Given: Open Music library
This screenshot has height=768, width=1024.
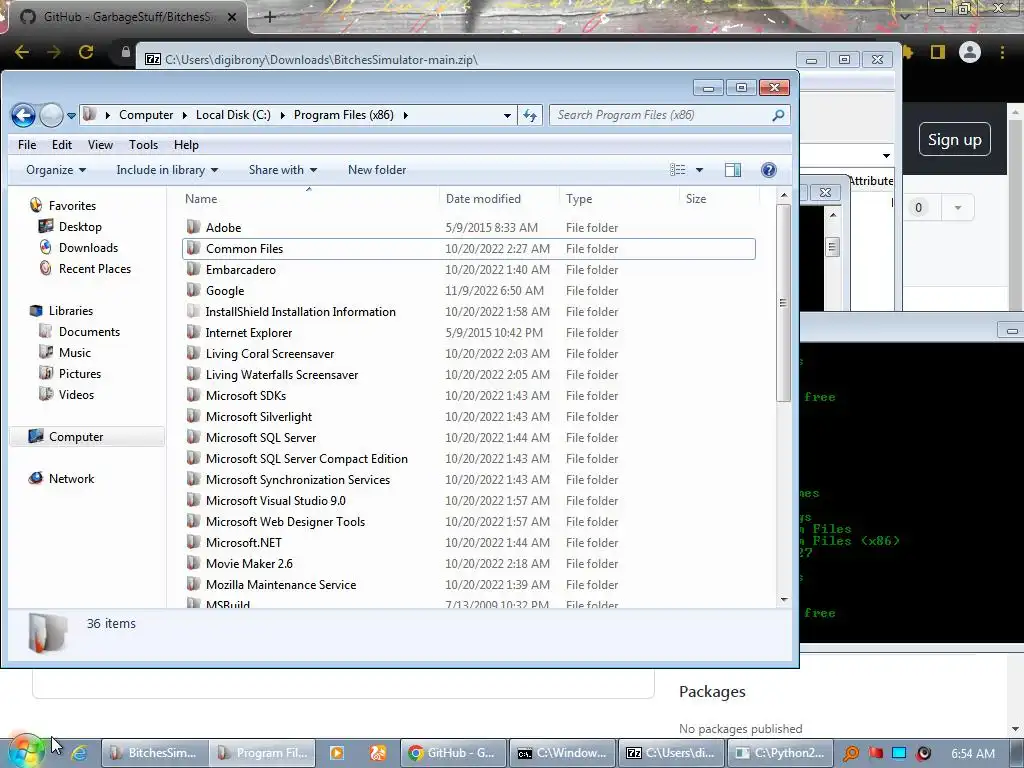Looking at the screenshot, I should 74,353.
